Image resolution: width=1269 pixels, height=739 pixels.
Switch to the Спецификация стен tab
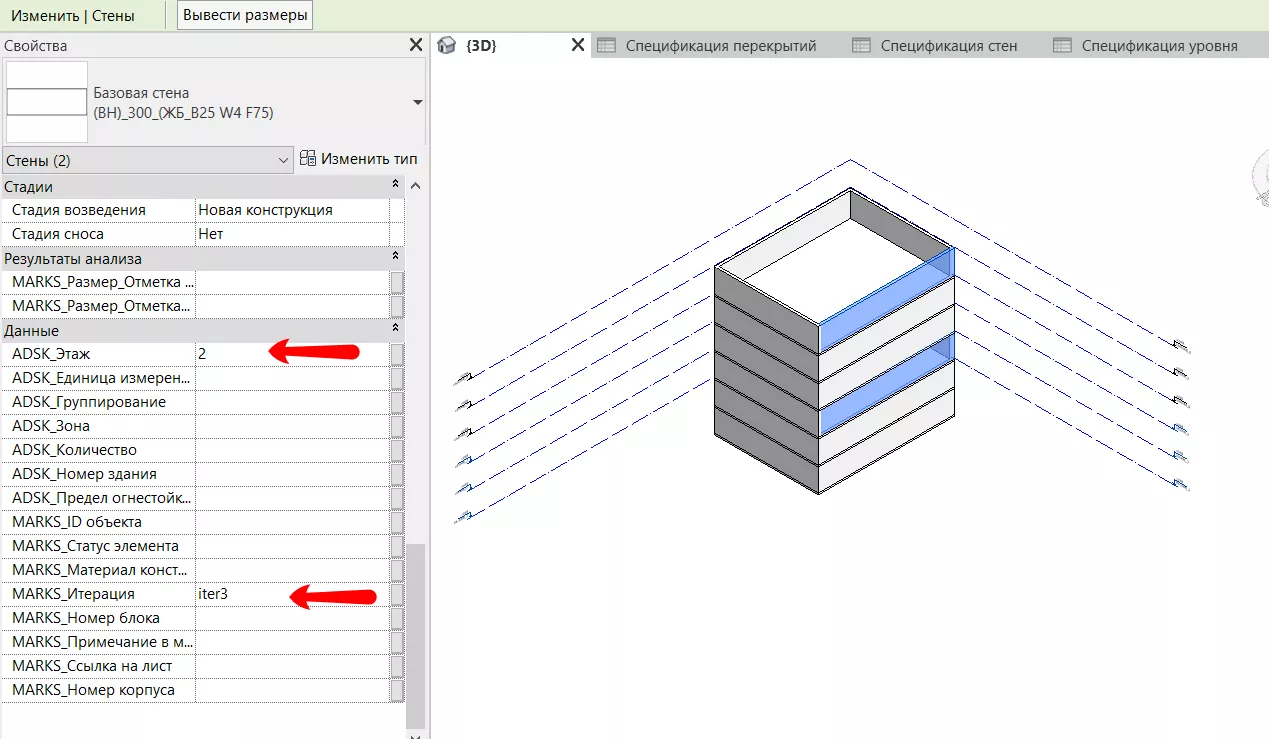pyautogui.click(x=948, y=46)
